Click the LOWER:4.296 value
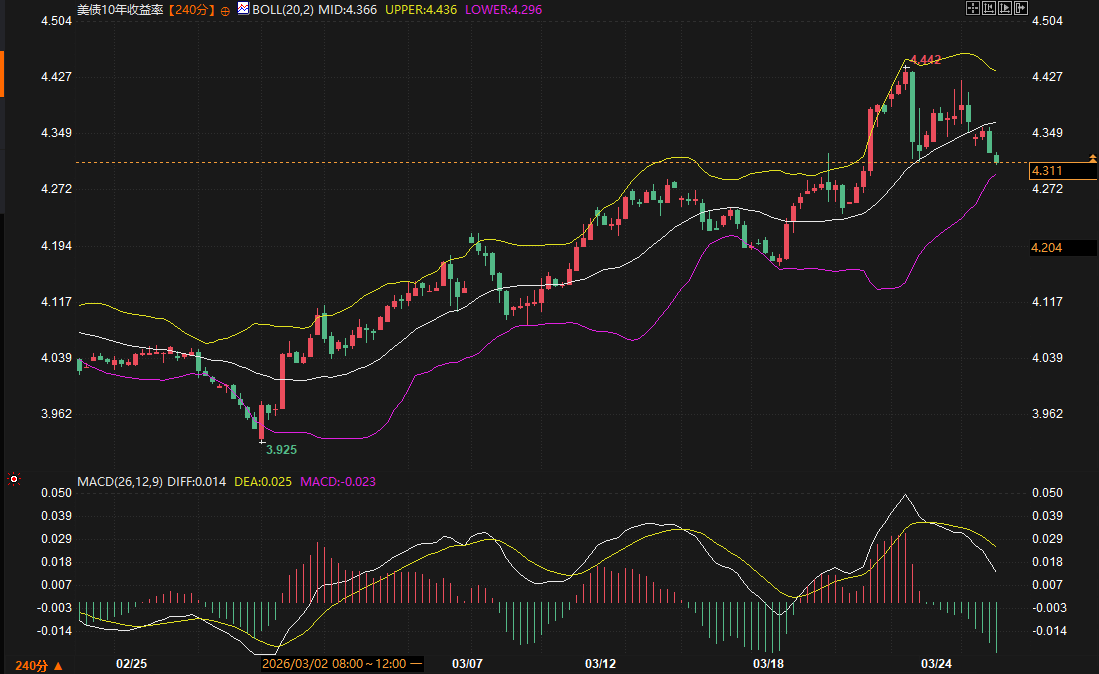The height and width of the screenshot is (674, 1099). pos(503,10)
